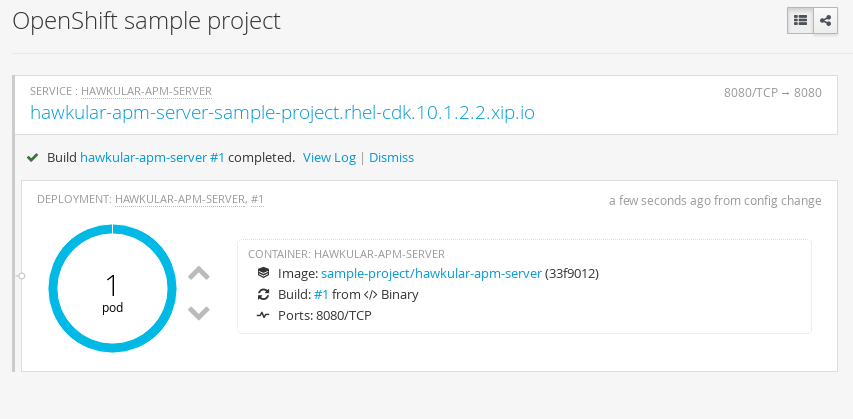Open build hawkular-apm-server #1 link
The image size is (853, 419).
coord(152,158)
